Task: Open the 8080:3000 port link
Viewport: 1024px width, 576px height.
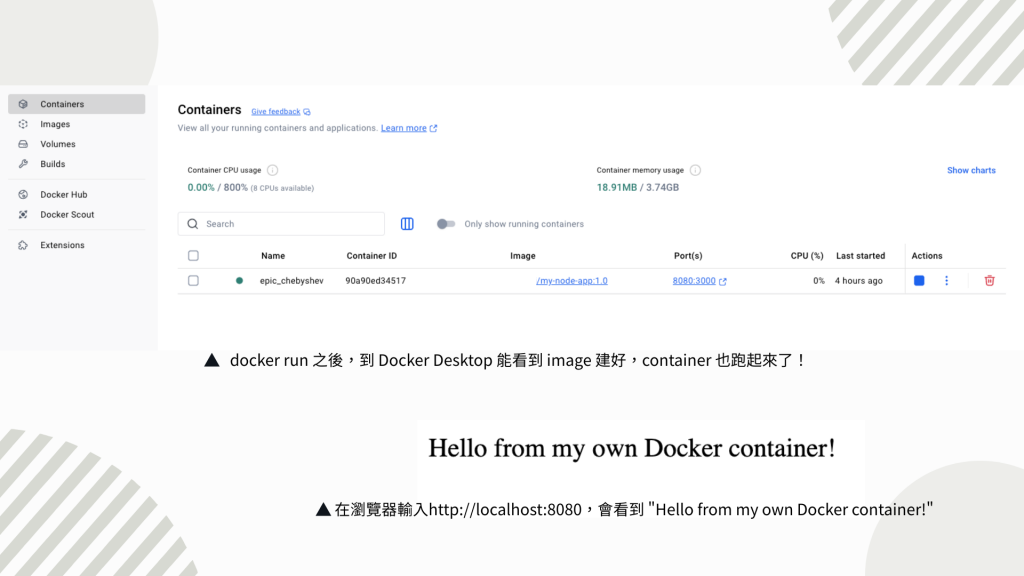Action: pyautogui.click(x=694, y=281)
